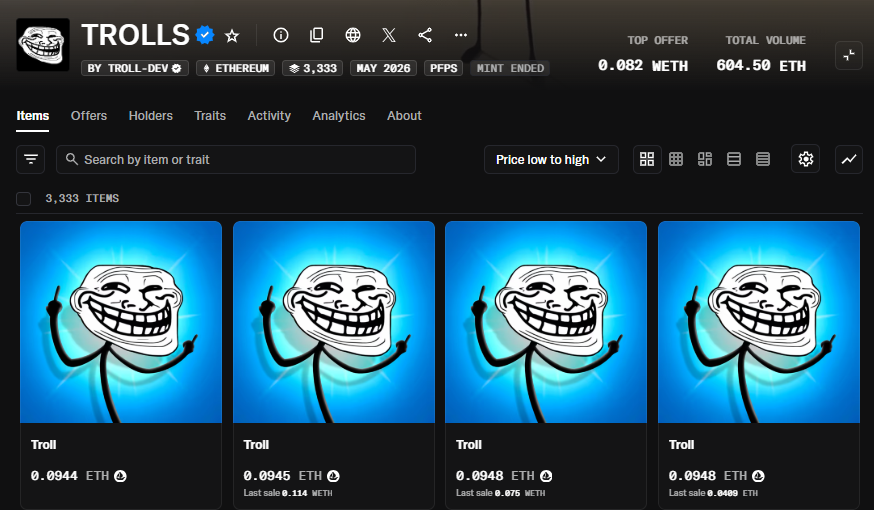Open the Holders tab
Screen dimensions: 874x510
(150, 116)
